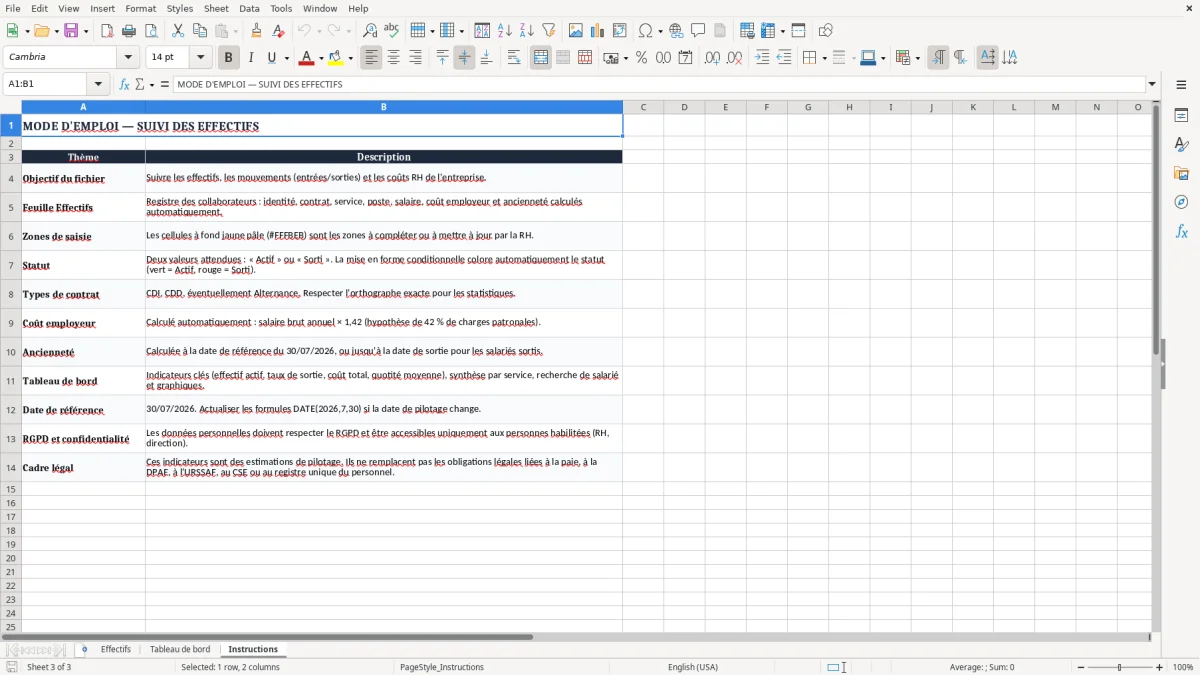Open the sidebar Gallery panel

point(1181,174)
